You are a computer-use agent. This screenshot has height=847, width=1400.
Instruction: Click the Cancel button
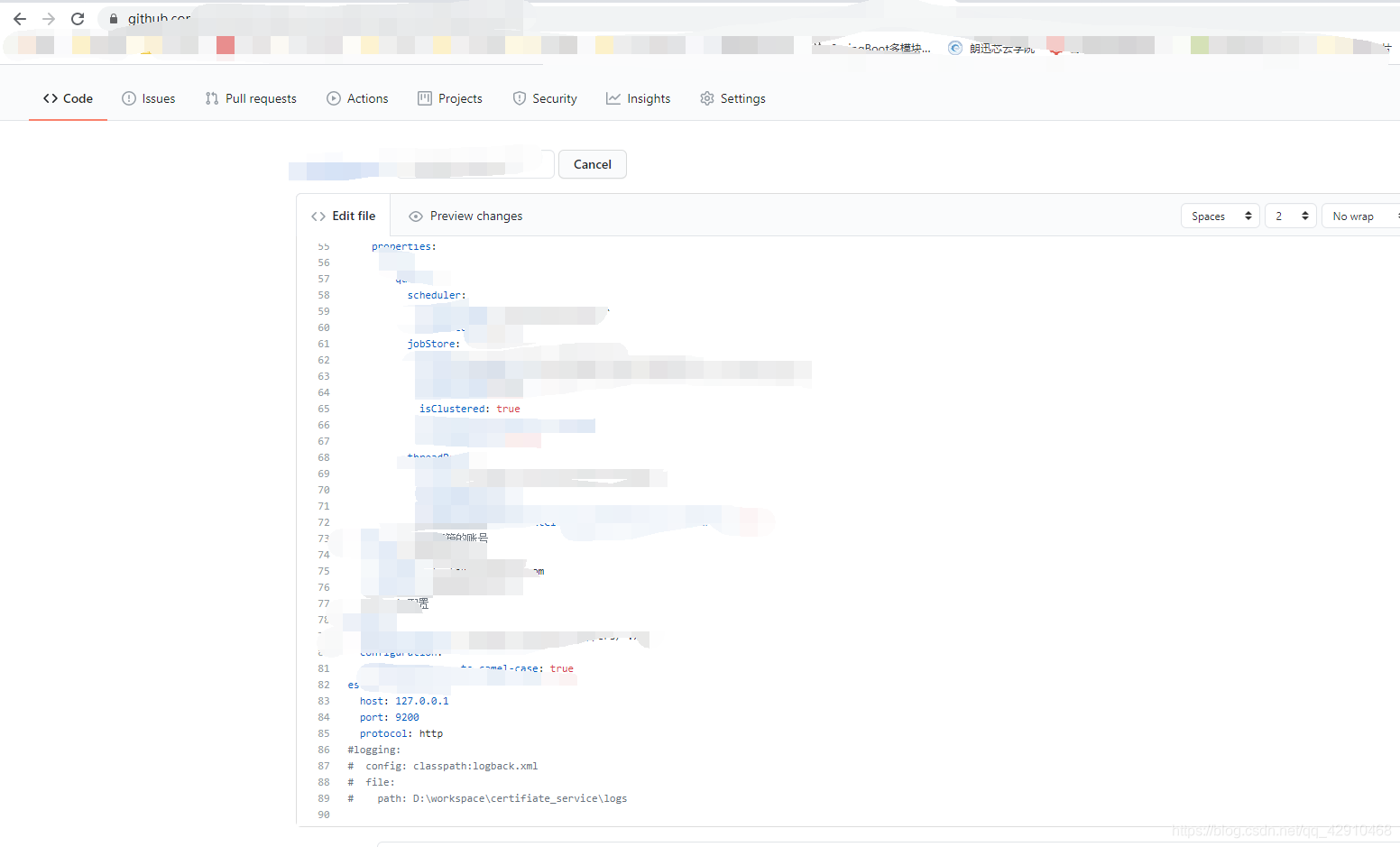pos(593,164)
